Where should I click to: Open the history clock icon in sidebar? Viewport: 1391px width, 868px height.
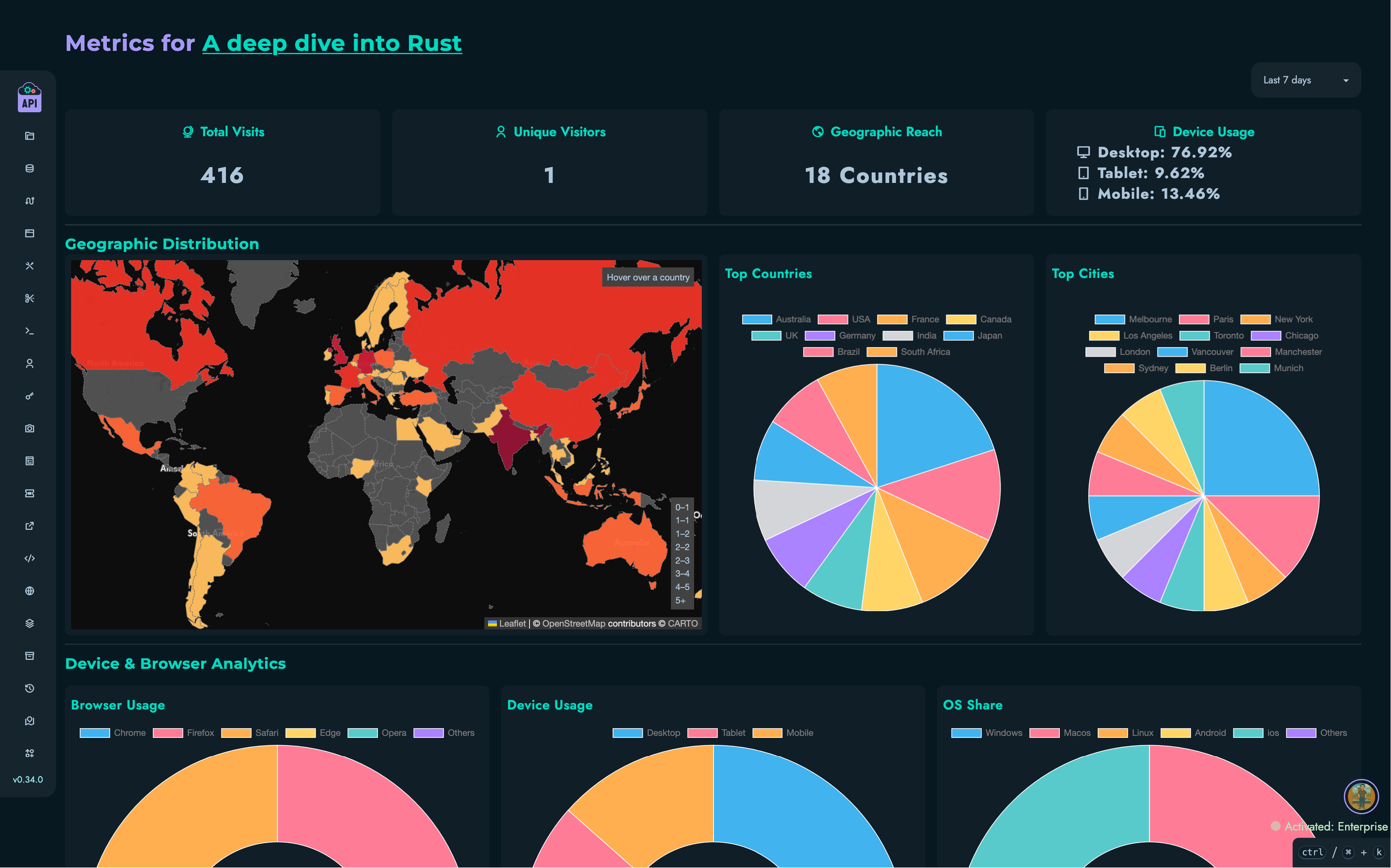coord(29,688)
